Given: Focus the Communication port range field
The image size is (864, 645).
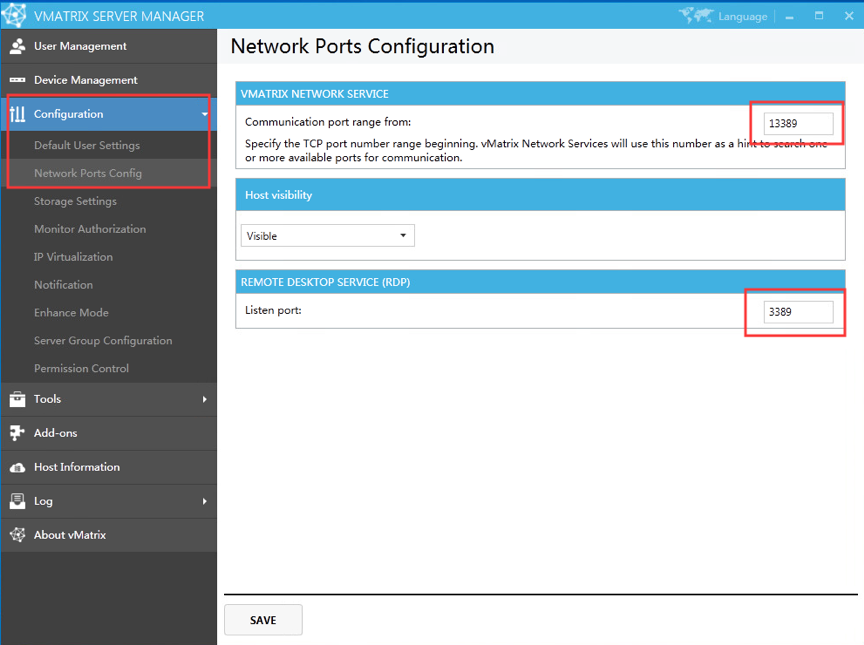Looking at the screenshot, I should point(798,123).
